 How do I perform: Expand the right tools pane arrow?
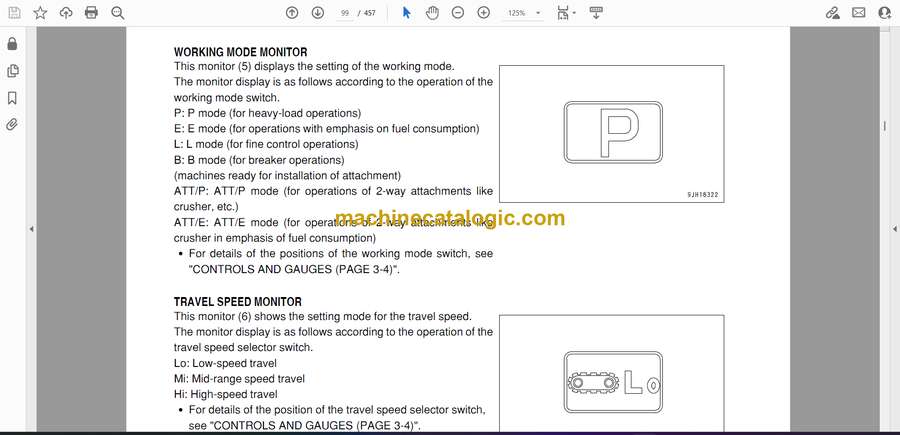[x=894, y=229]
